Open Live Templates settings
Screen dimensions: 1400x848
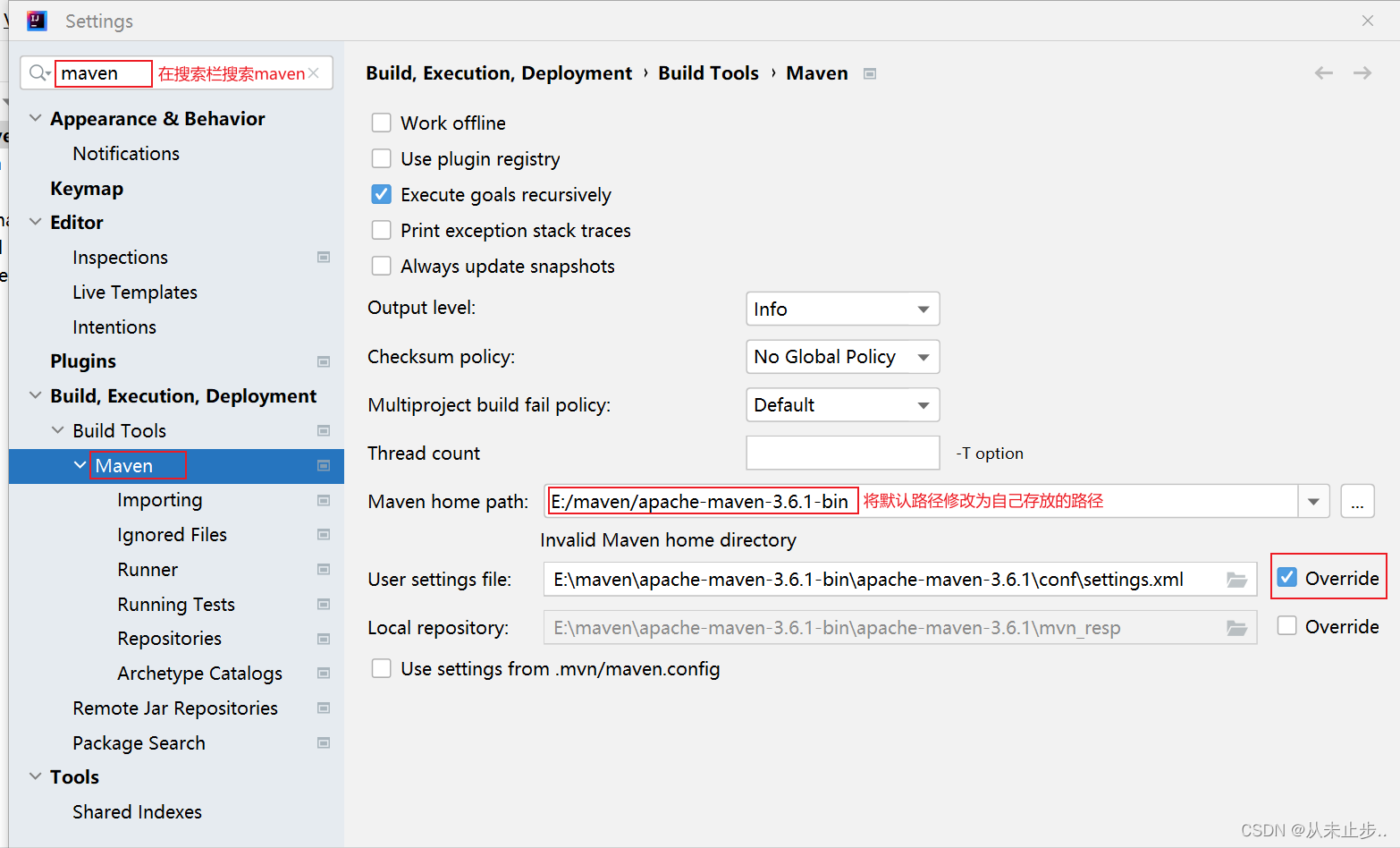coord(135,293)
